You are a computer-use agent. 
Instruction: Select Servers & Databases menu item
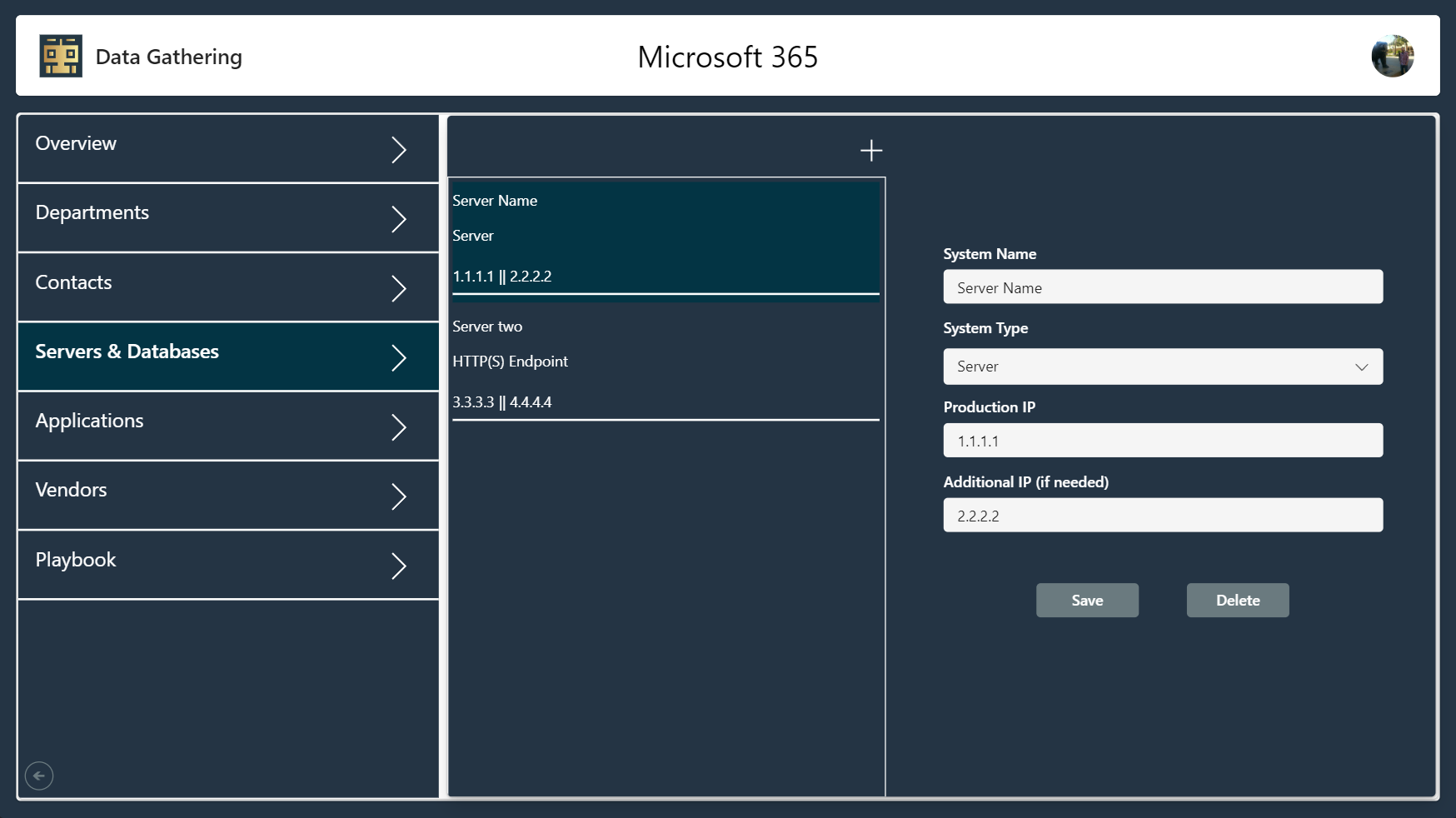tap(228, 357)
